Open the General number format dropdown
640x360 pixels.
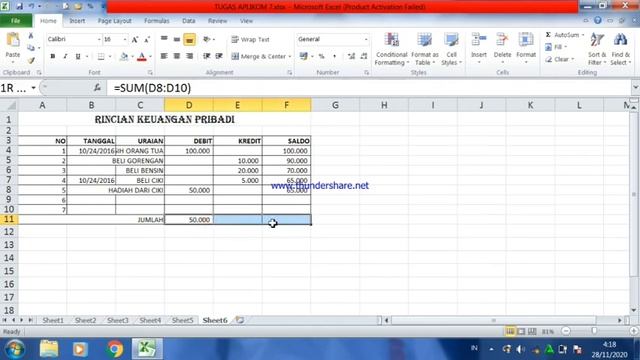point(366,40)
